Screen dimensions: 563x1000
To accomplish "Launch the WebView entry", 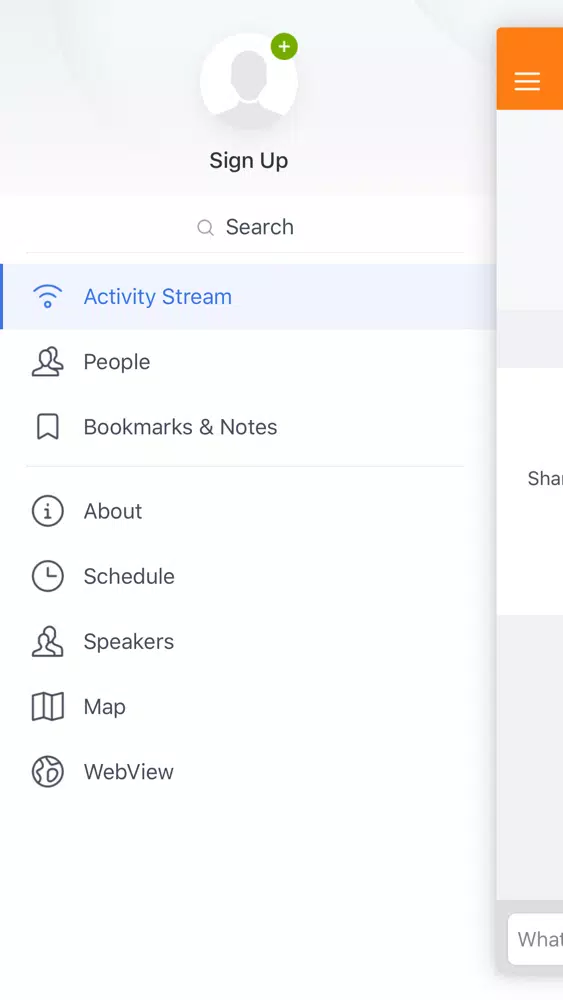I will point(248,772).
